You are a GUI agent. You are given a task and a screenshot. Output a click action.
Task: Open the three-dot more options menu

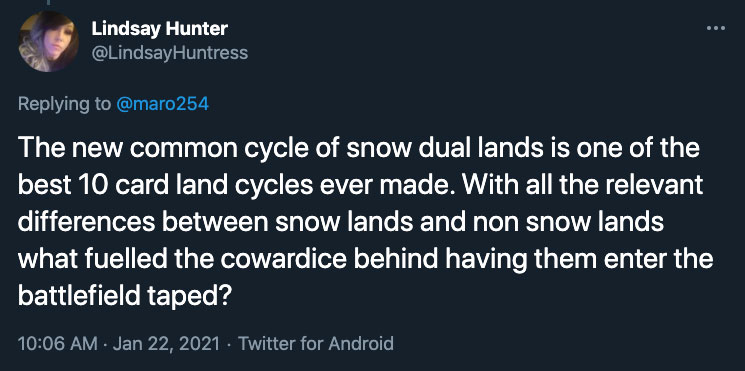[716, 29]
